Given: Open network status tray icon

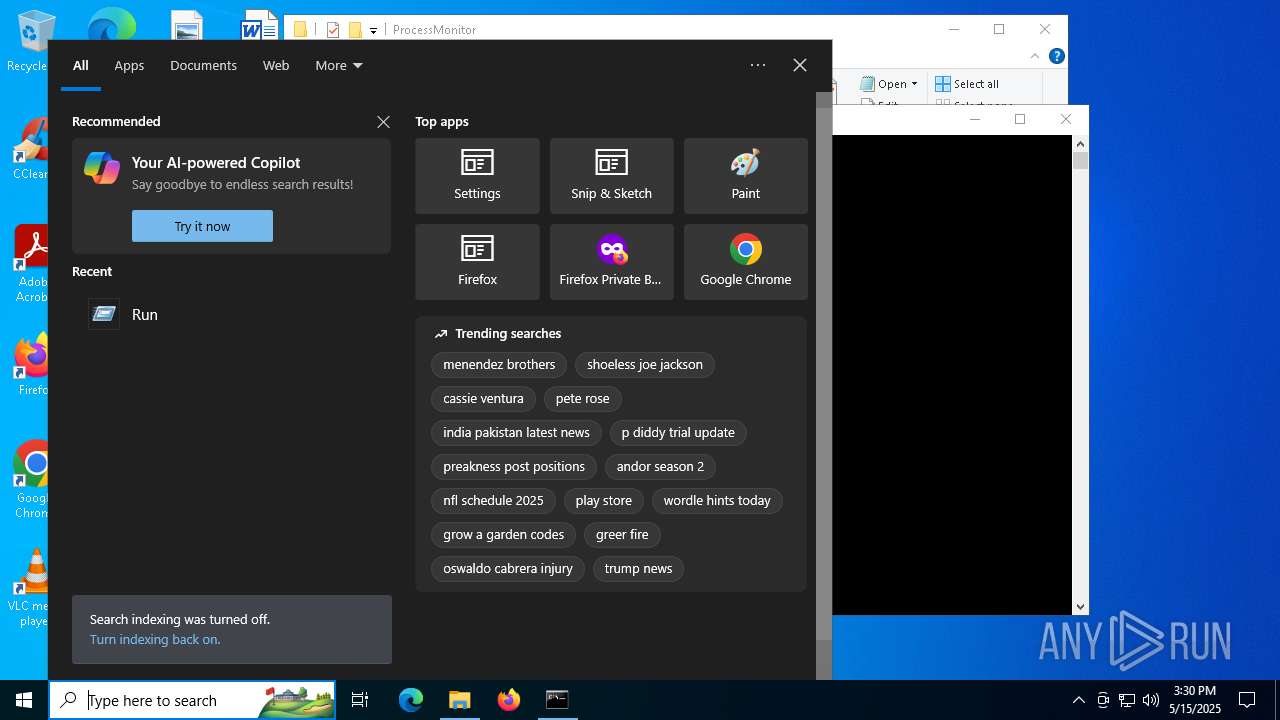Looking at the screenshot, I should coord(1127,700).
